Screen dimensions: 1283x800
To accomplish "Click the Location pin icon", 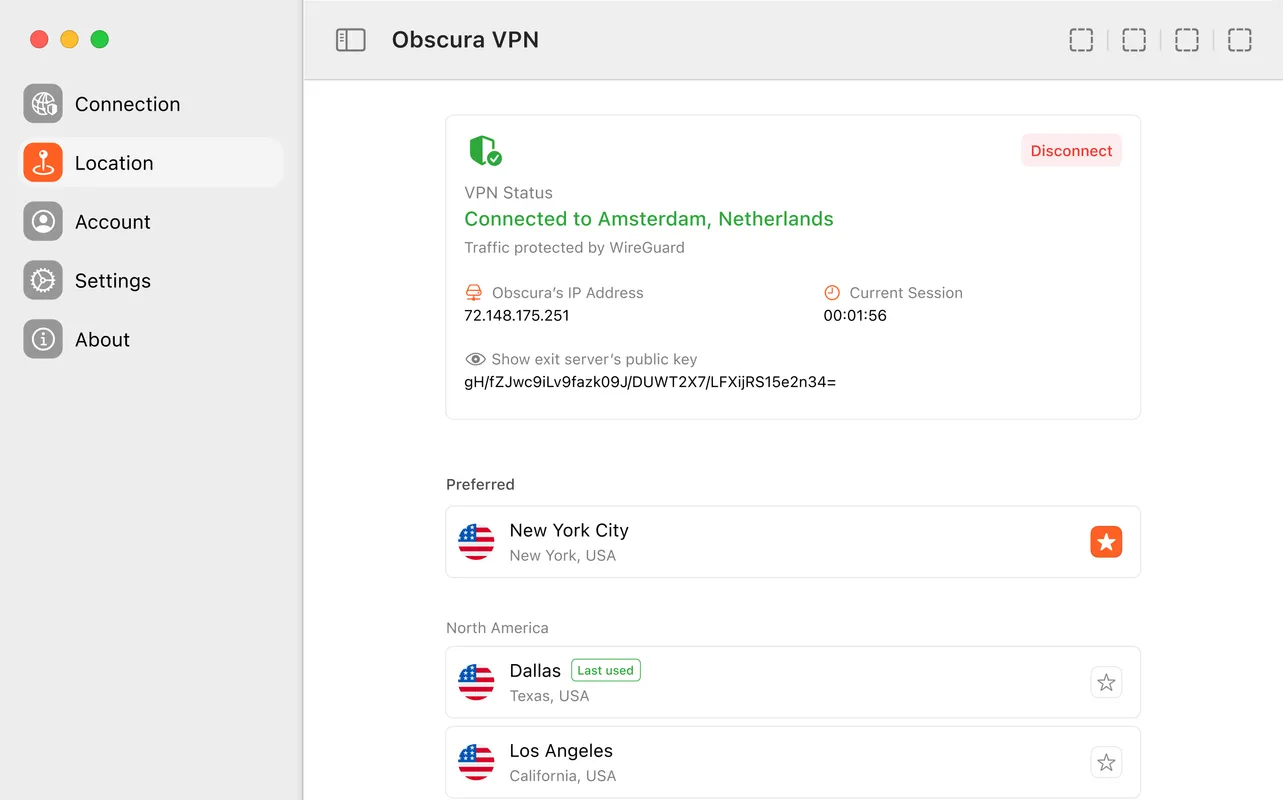I will [43, 162].
